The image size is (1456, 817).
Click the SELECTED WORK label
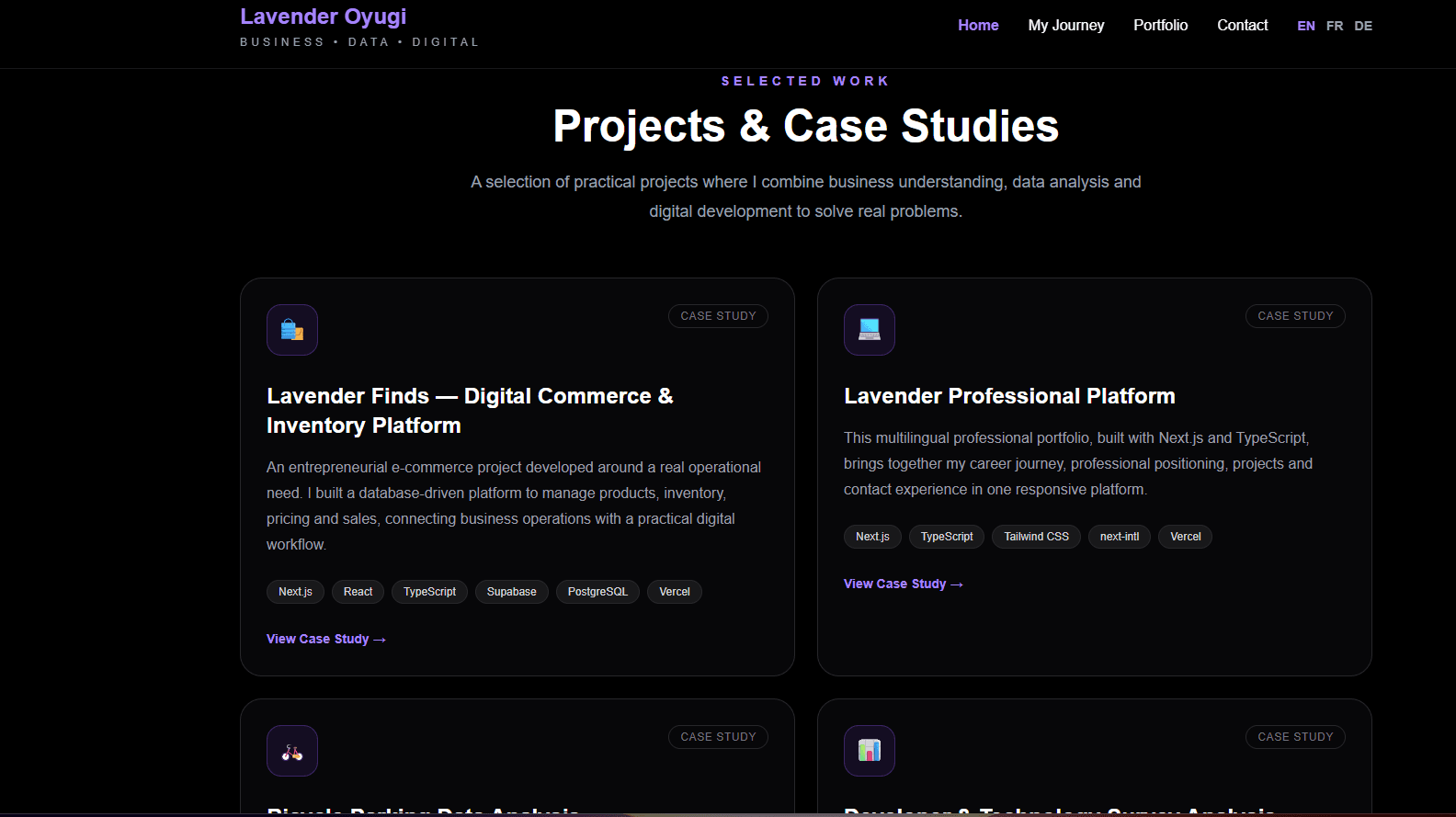point(806,81)
